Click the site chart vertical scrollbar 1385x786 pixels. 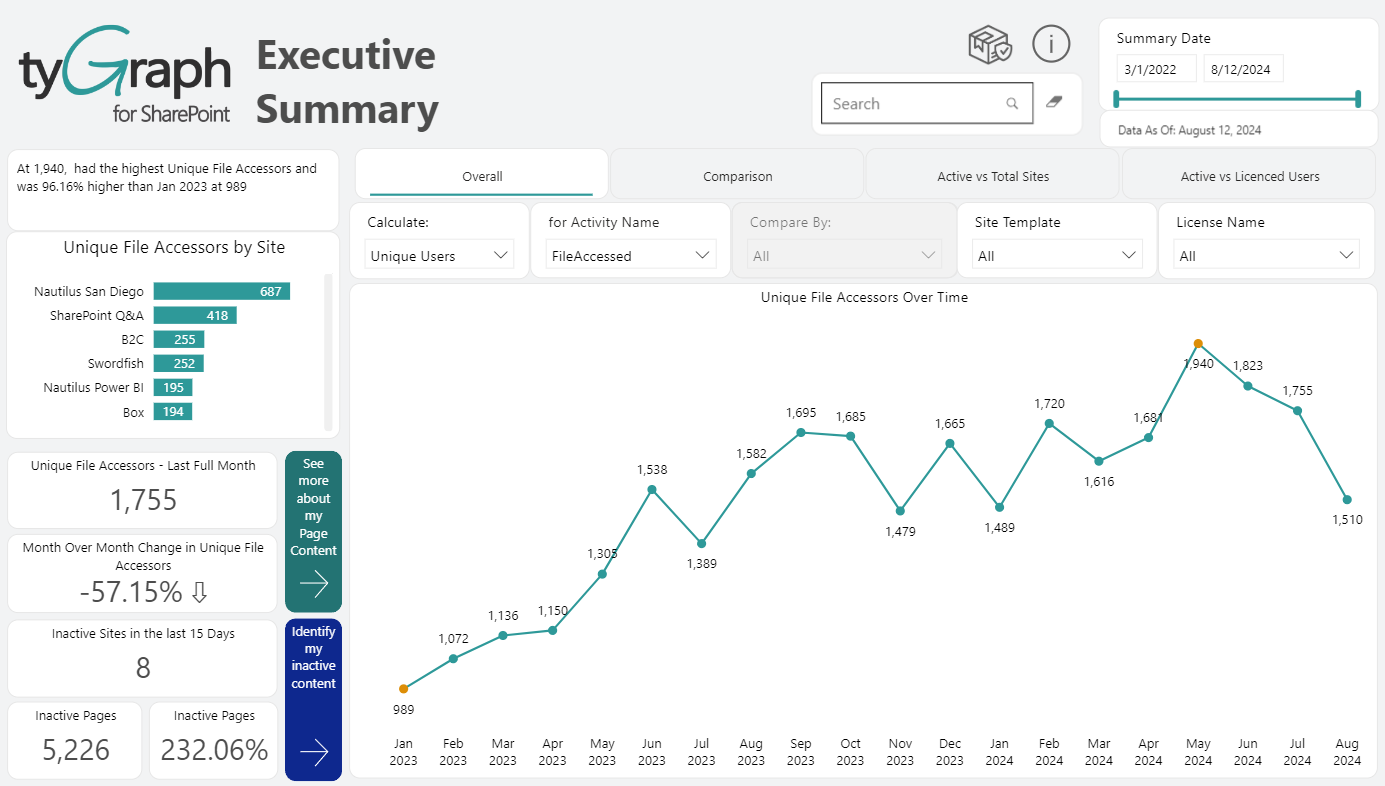point(328,350)
